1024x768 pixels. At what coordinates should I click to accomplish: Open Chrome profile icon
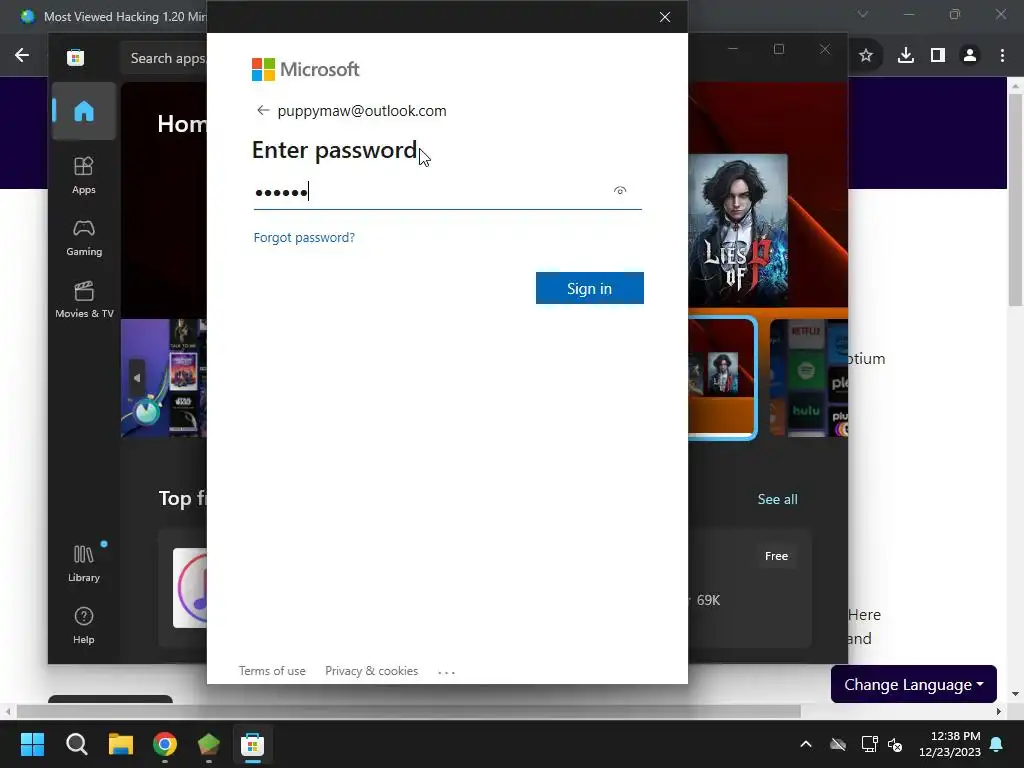pos(970,56)
